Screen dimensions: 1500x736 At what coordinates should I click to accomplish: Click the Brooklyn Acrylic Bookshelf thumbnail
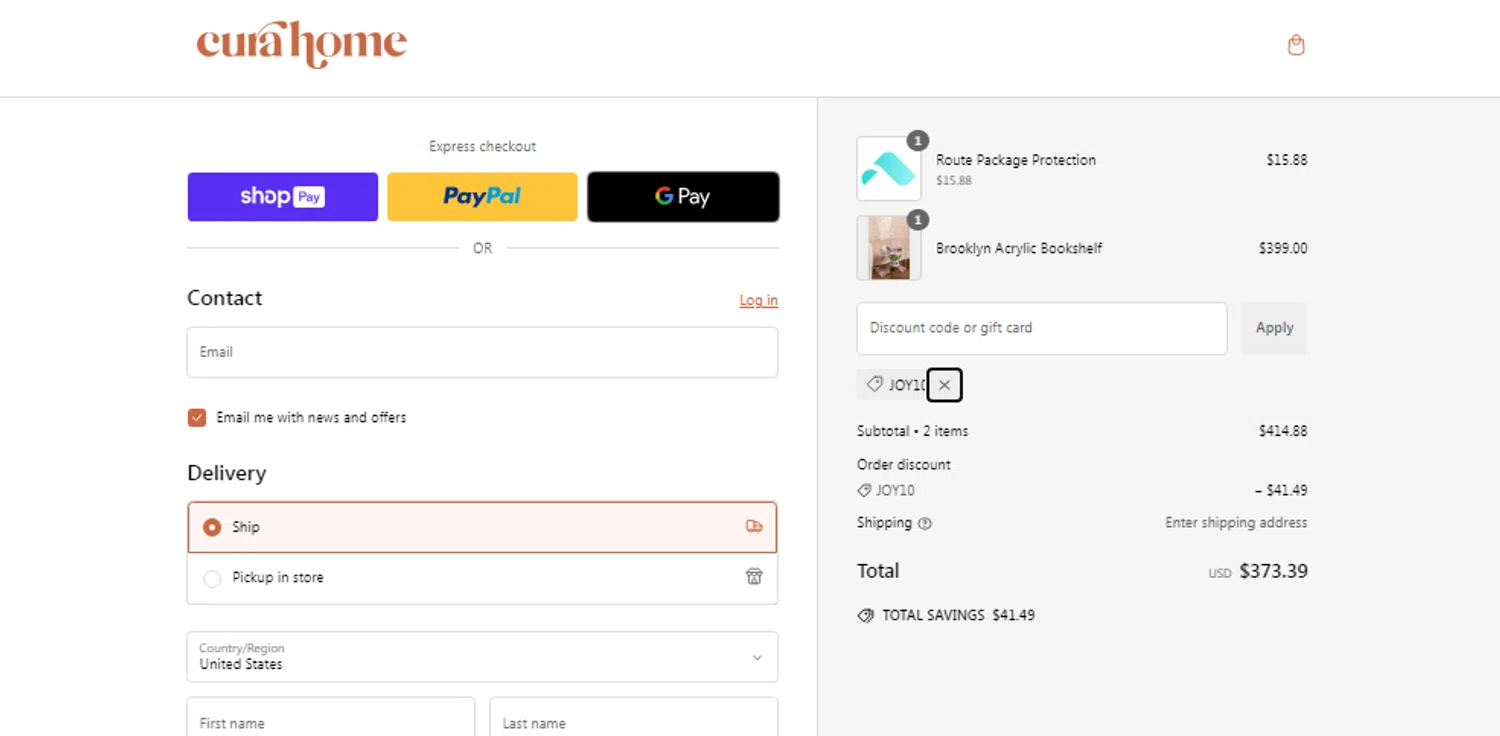(x=889, y=248)
